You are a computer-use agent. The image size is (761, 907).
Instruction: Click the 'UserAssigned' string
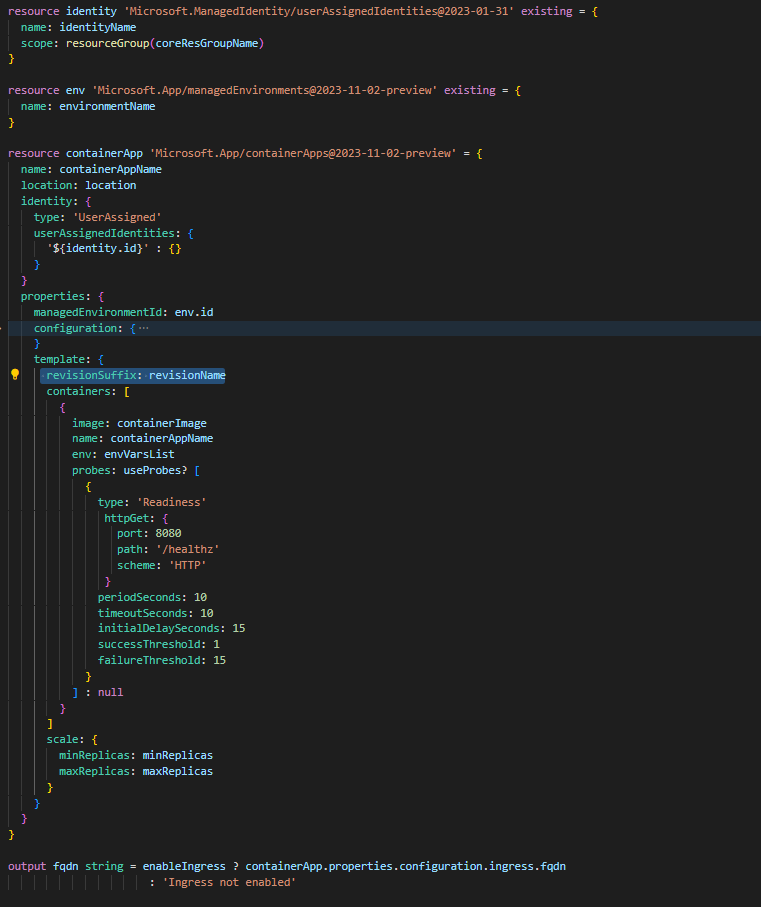(117, 217)
